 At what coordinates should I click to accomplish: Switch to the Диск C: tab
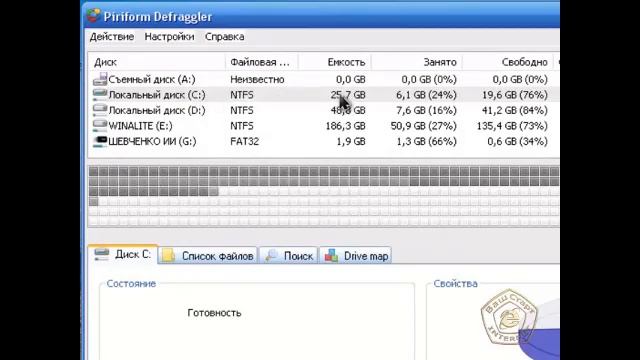123,254
